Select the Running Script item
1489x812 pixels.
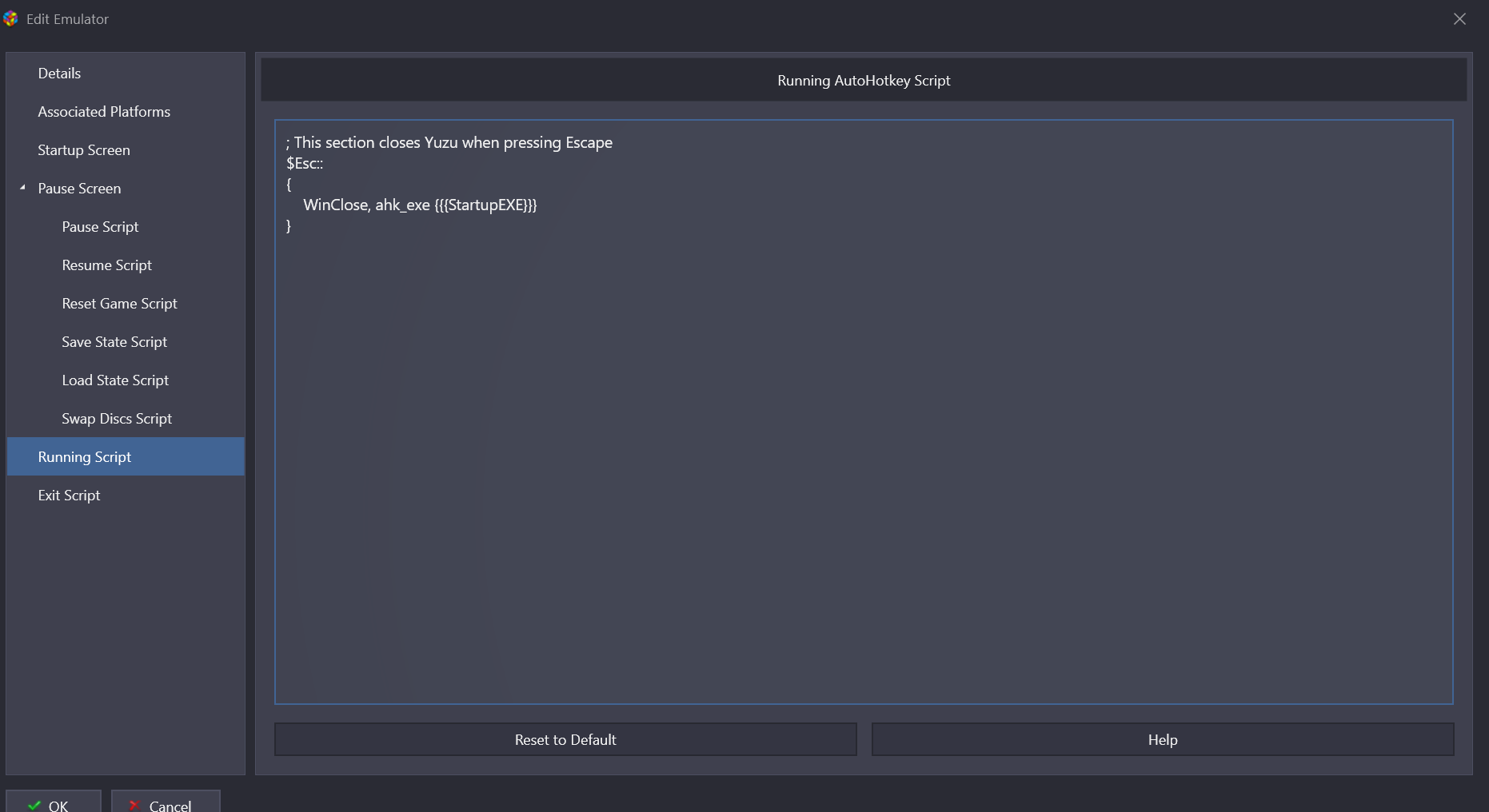(126, 456)
